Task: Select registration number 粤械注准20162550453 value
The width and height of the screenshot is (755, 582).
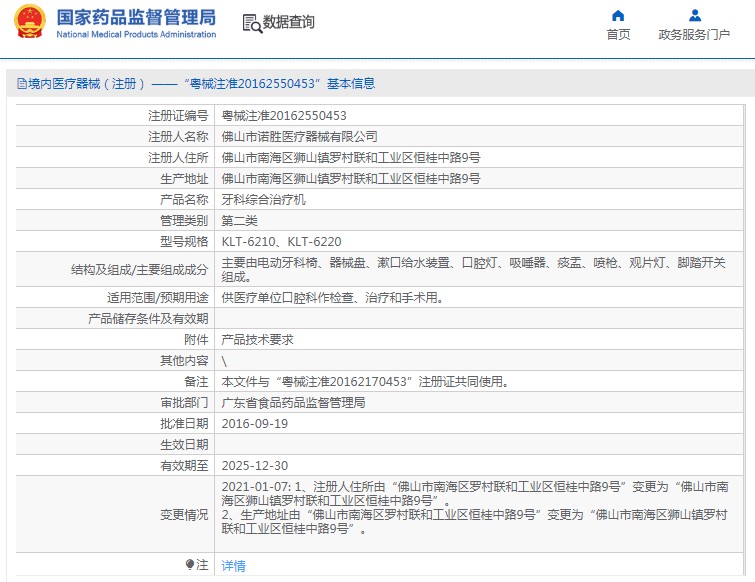Action: coord(284,116)
